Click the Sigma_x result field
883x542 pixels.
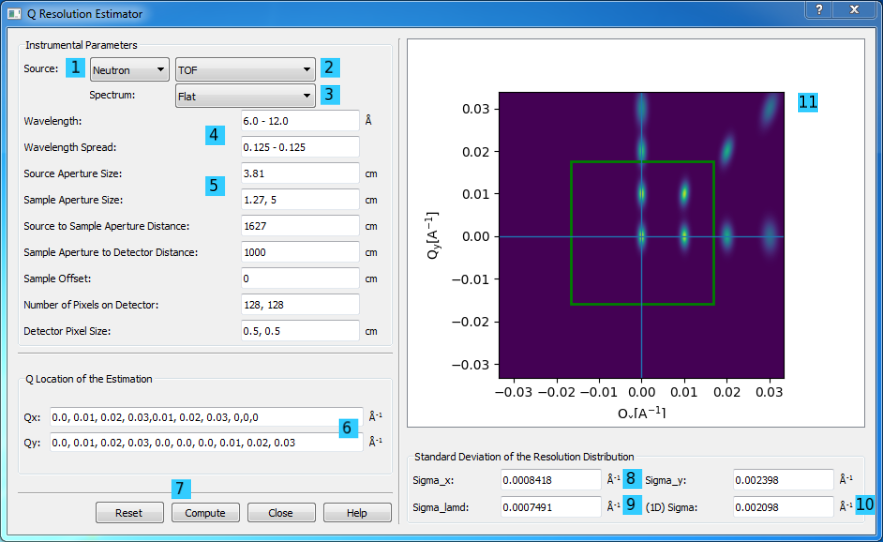(x=552, y=481)
